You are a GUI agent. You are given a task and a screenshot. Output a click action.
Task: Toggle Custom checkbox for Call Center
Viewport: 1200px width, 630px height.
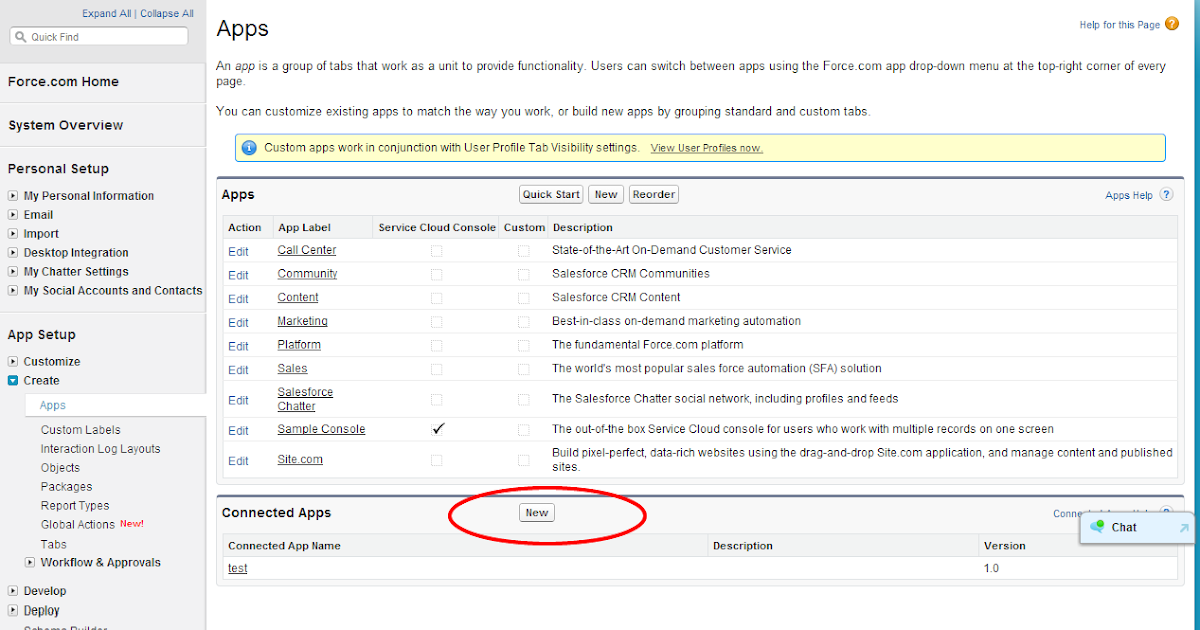pos(524,251)
